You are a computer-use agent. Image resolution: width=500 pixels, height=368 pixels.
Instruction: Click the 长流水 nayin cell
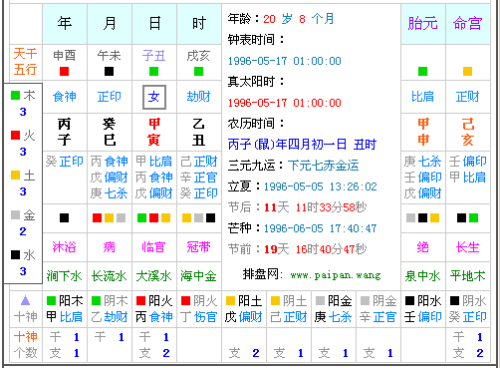[x=109, y=276]
